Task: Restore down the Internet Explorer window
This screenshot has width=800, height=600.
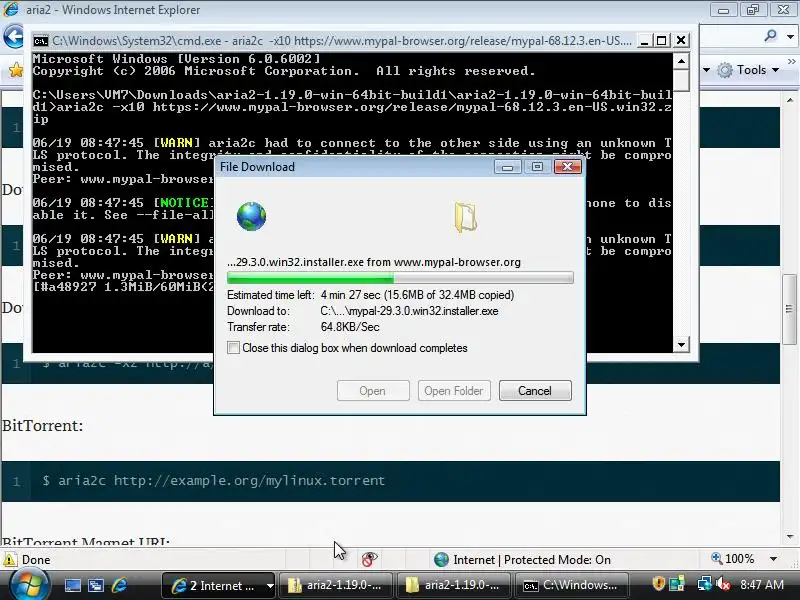Action: tap(753, 10)
